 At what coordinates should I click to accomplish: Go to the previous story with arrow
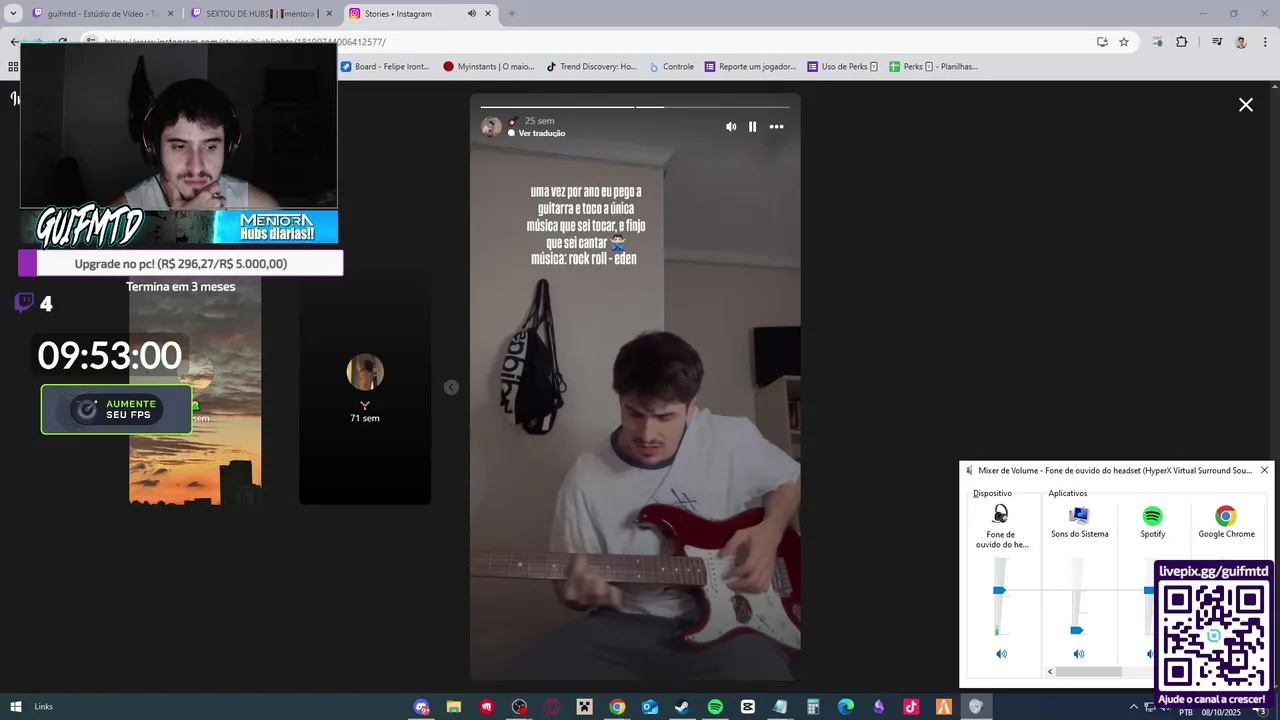[x=451, y=387]
